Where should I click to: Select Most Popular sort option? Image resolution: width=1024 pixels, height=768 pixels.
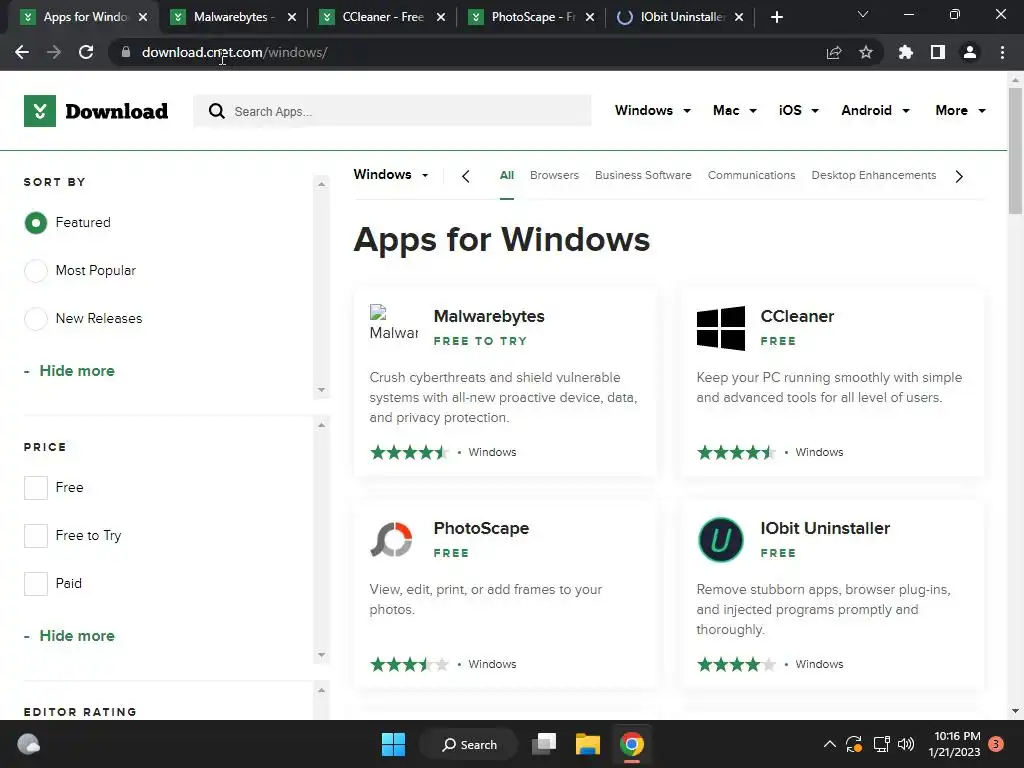(36, 270)
